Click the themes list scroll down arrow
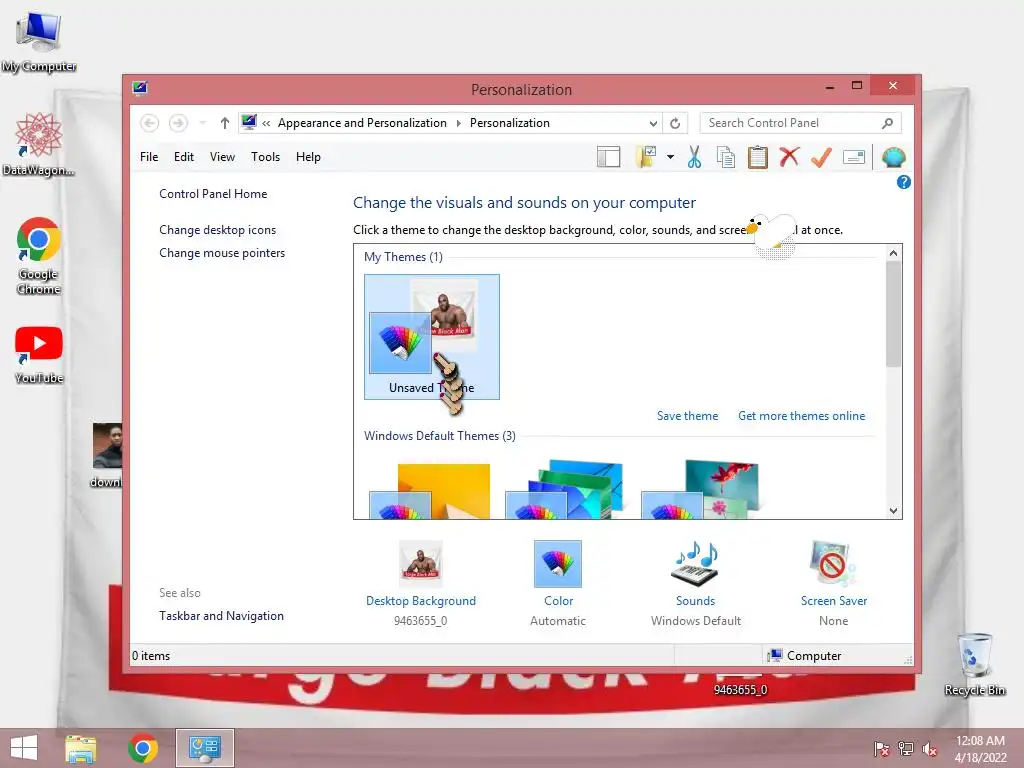The height and width of the screenshot is (768, 1024). tap(893, 511)
